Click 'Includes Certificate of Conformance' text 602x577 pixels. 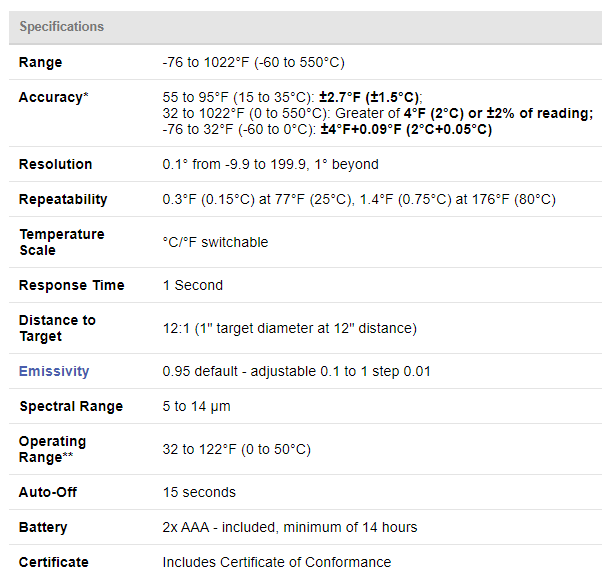point(277,562)
